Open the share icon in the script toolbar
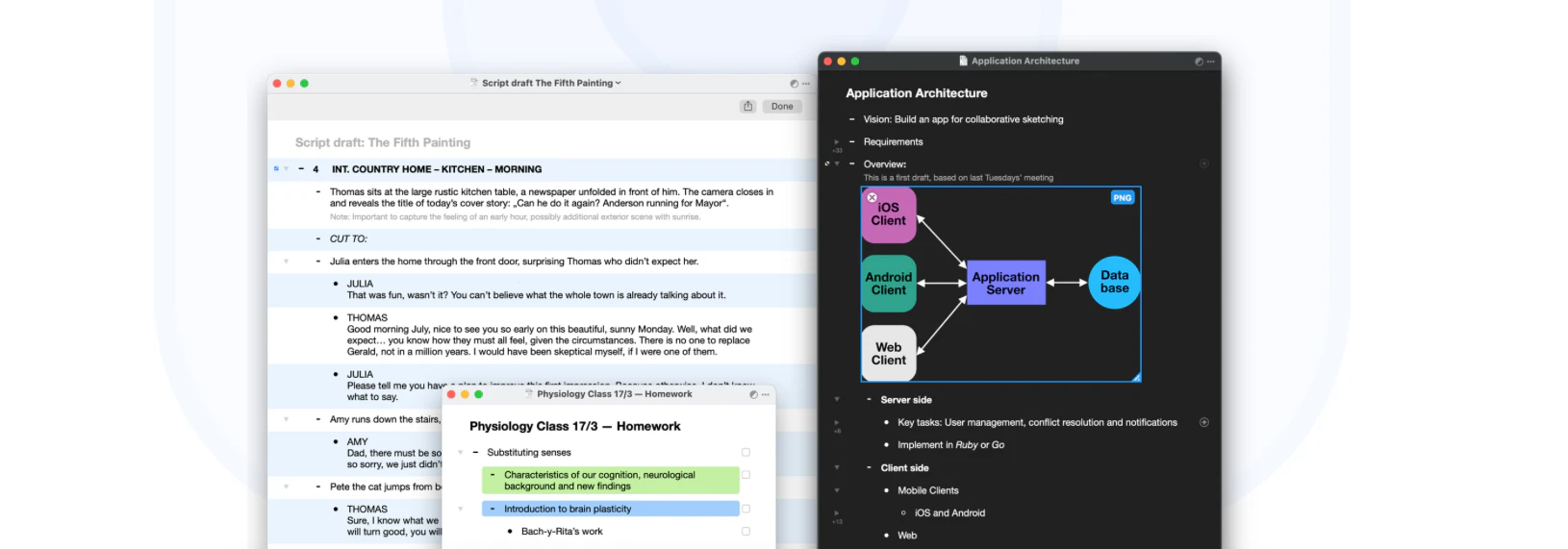This screenshot has width=1568, height=549. click(747, 107)
